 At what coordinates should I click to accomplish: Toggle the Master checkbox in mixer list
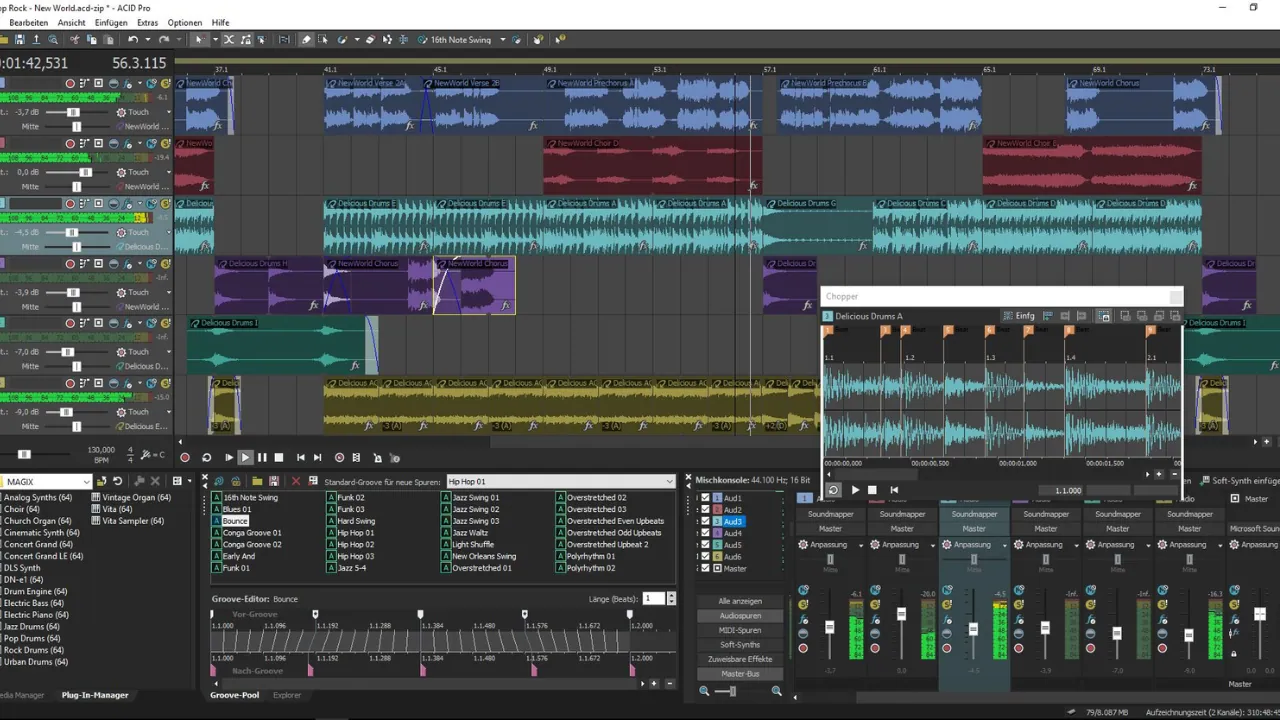[x=705, y=568]
